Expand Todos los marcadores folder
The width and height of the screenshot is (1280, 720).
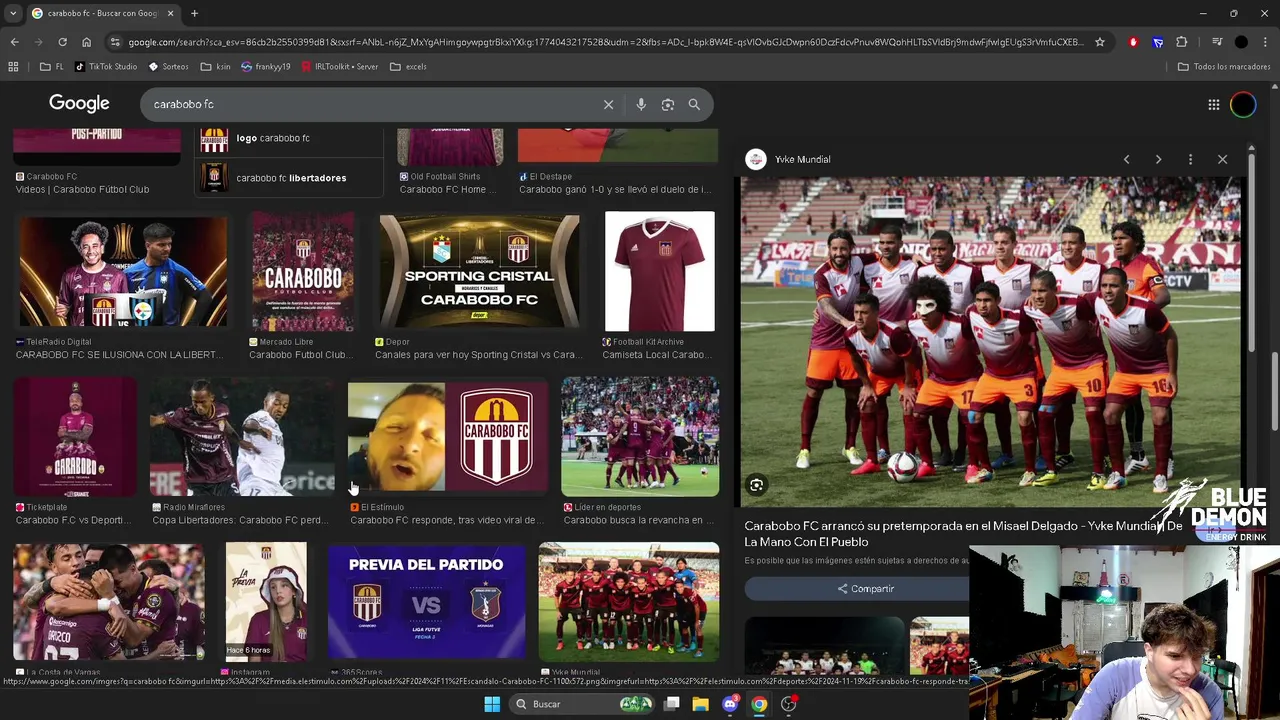point(1224,67)
